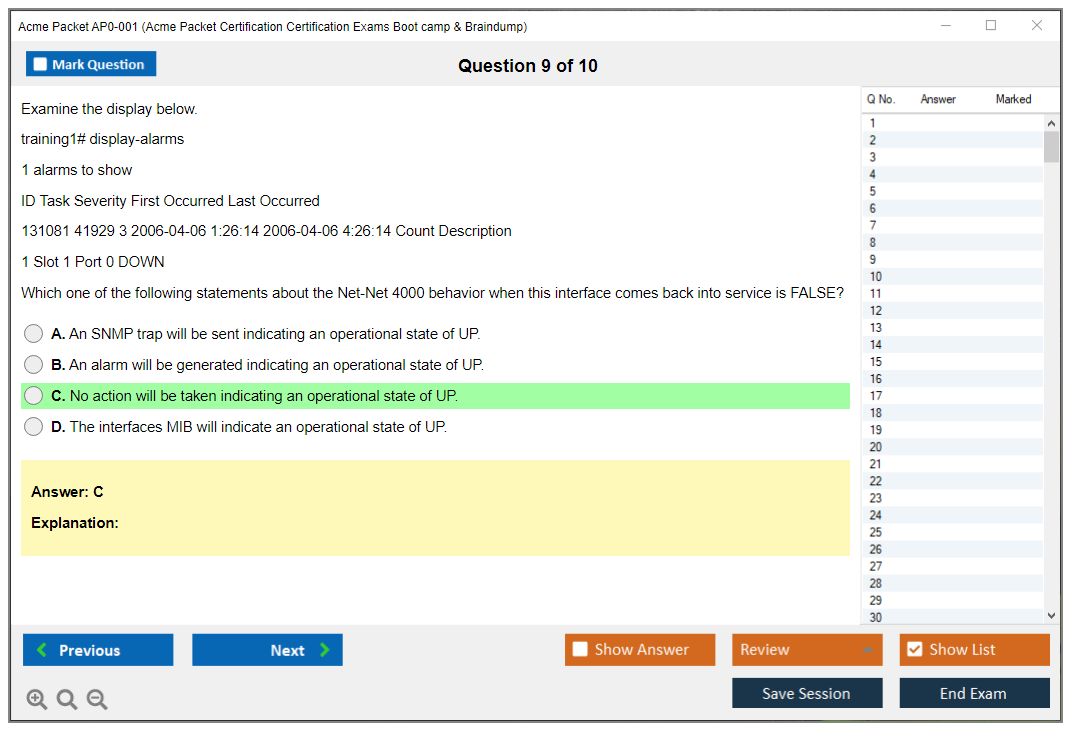The width and height of the screenshot is (1075, 735).
Task: Choose answer B about alarm generated
Action: click(x=34, y=365)
